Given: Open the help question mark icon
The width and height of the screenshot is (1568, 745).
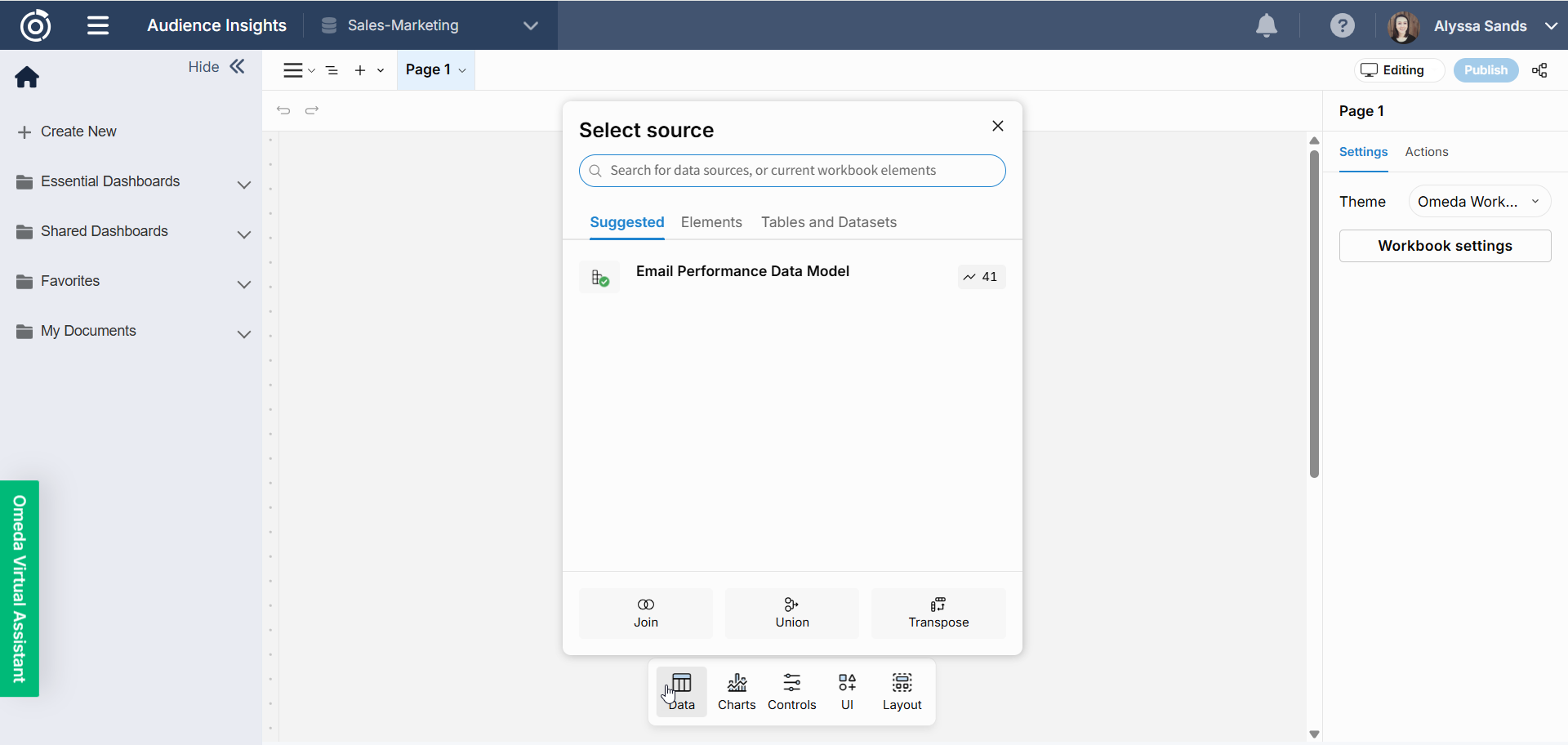Looking at the screenshot, I should (1342, 26).
